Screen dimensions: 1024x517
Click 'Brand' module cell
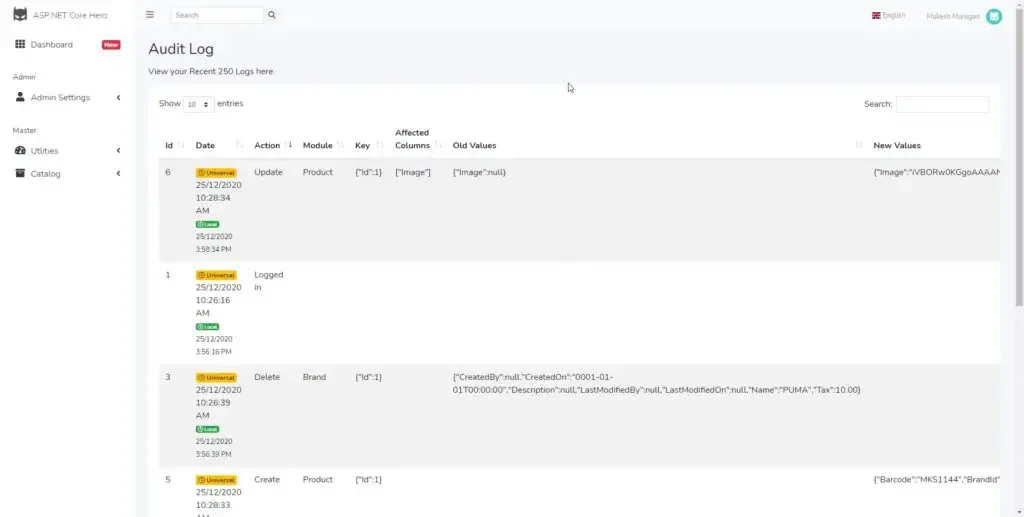click(x=314, y=377)
